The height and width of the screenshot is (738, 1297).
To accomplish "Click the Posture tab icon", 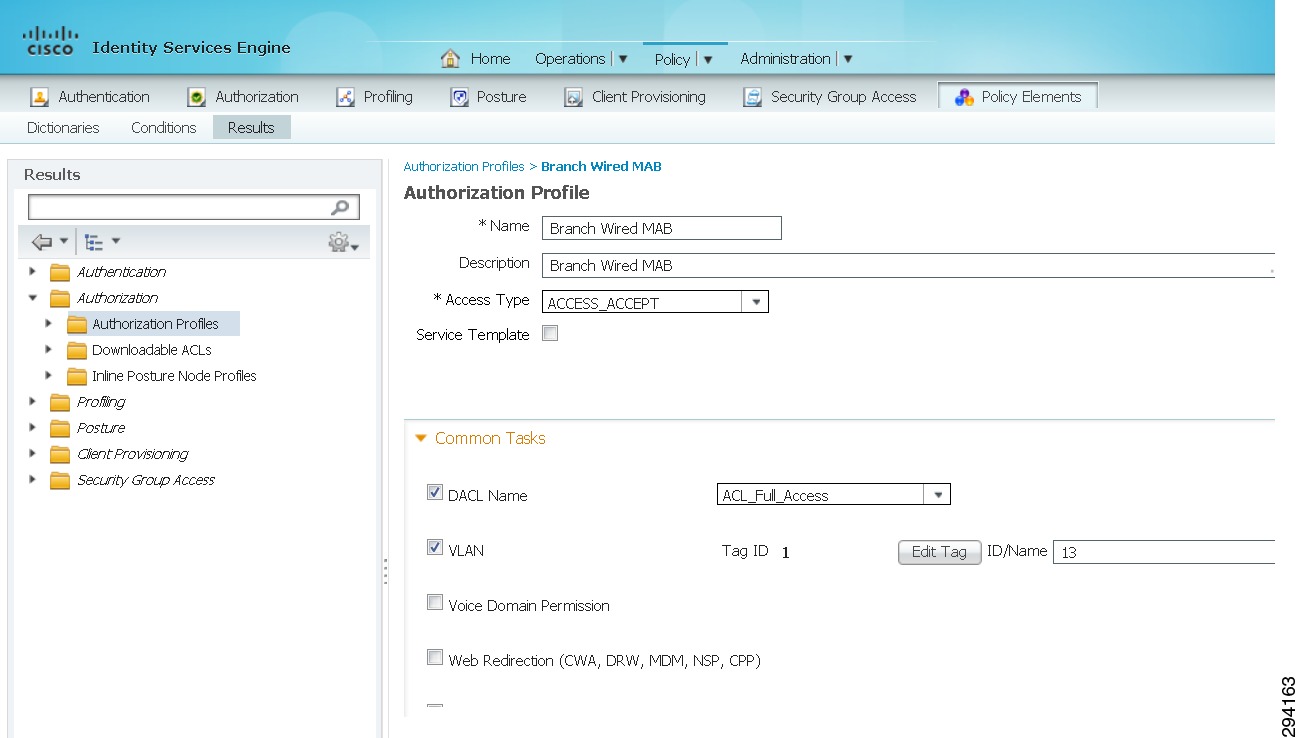I will click(x=459, y=97).
